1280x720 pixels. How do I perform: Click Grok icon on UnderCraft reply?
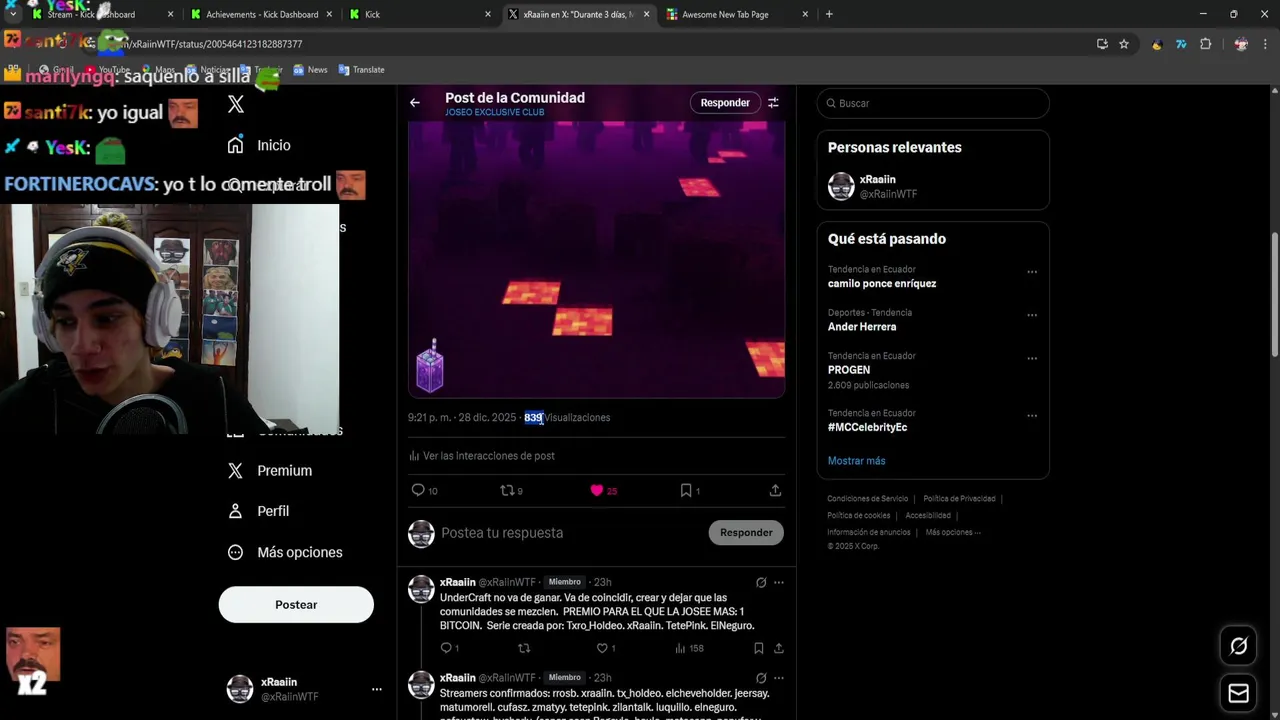point(761,582)
